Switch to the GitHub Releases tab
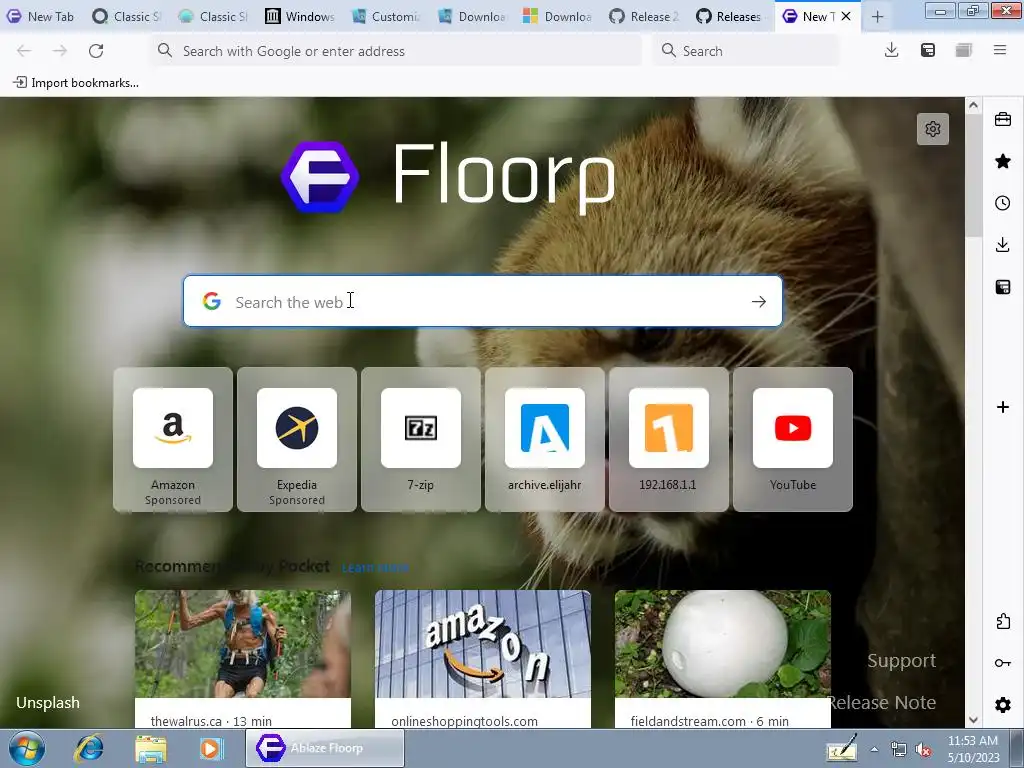This screenshot has height=768, width=1024. (x=731, y=16)
